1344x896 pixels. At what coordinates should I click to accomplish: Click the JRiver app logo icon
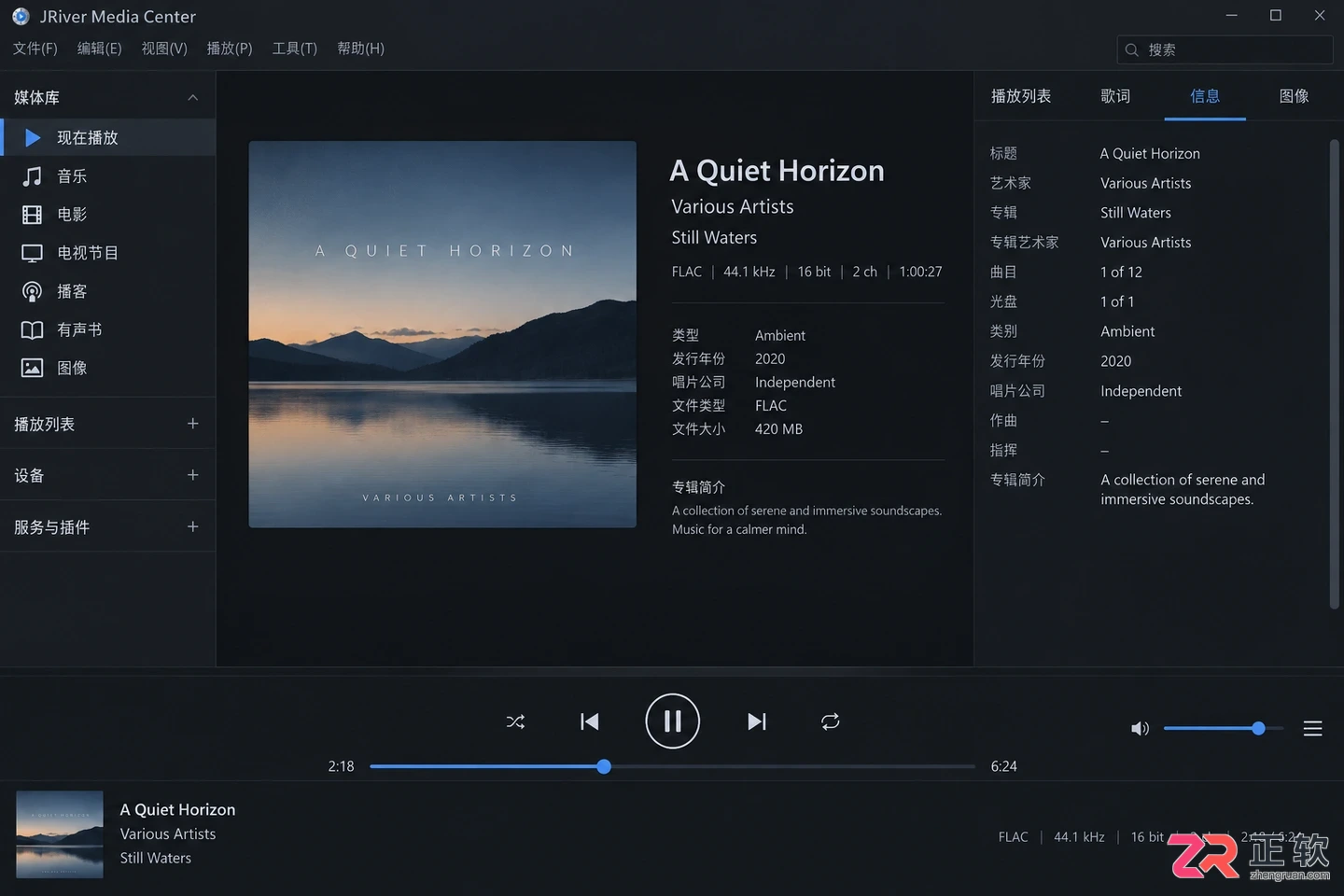(21, 16)
